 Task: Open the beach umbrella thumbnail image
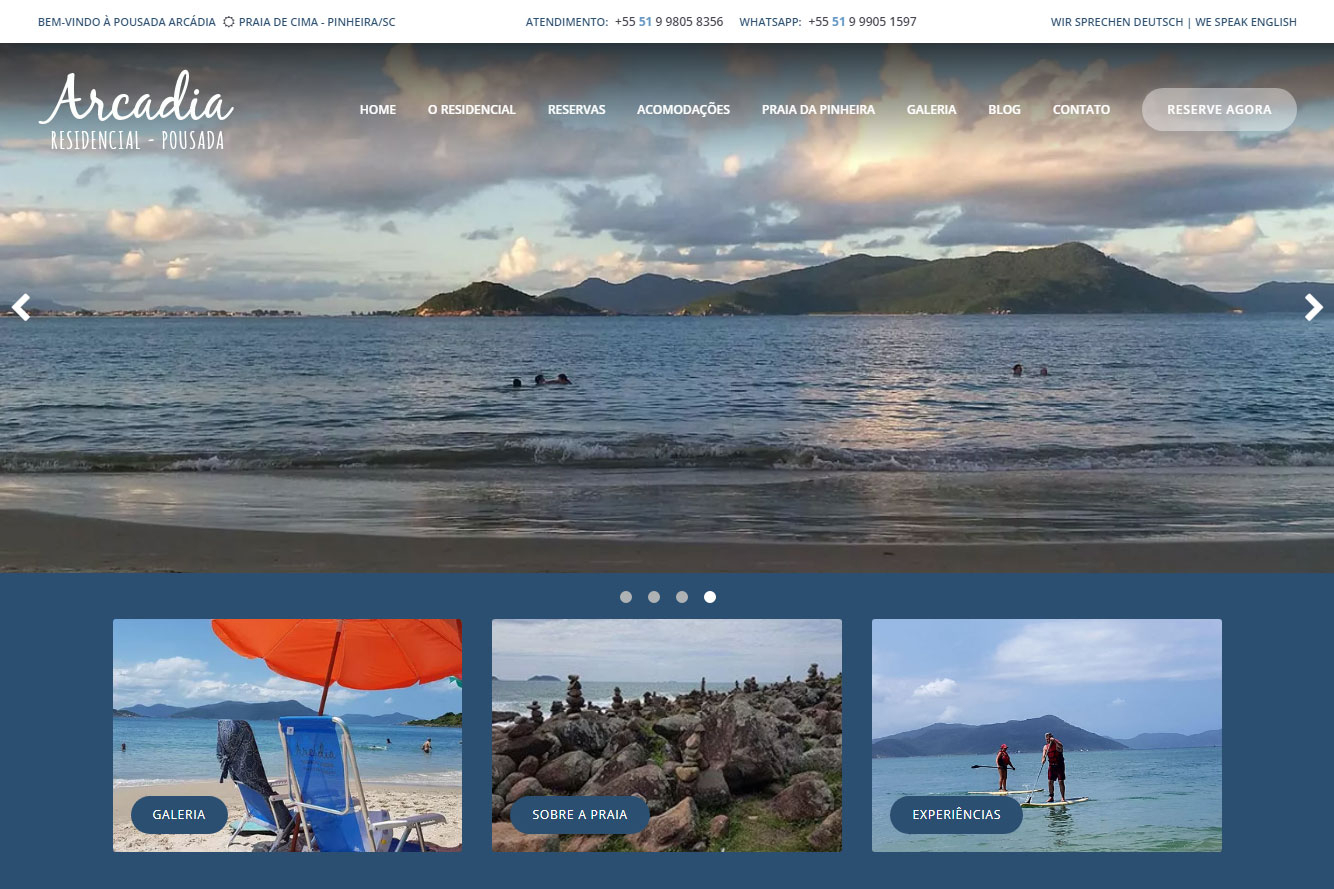(287, 735)
